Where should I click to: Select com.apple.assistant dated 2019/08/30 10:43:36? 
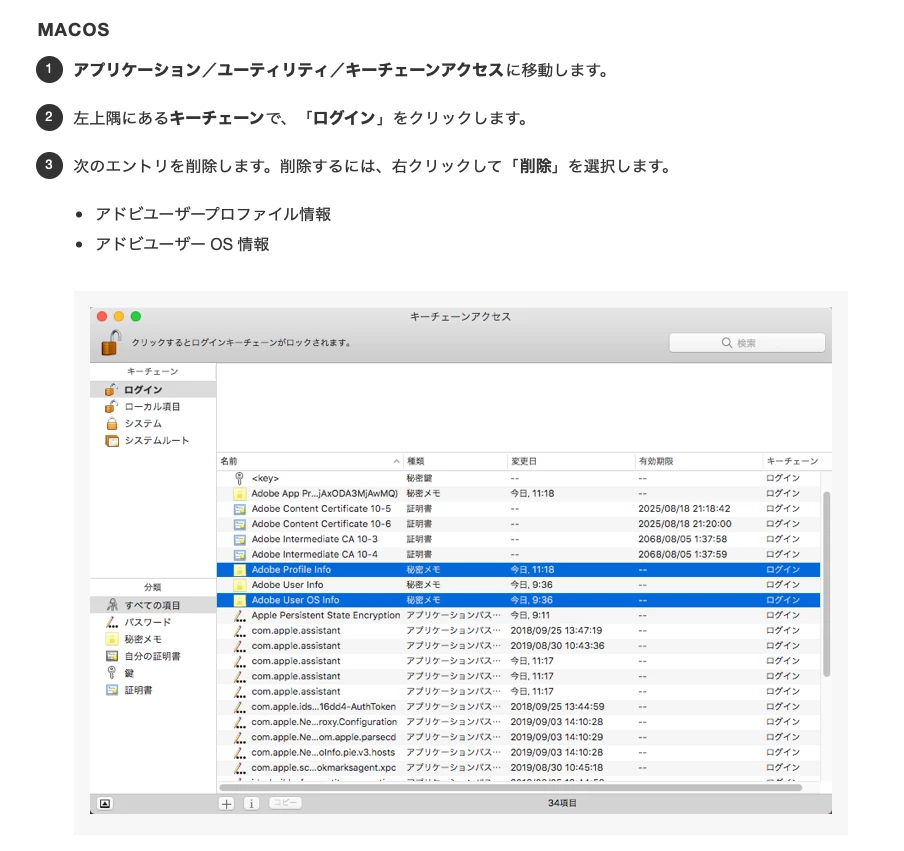[518, 646]
